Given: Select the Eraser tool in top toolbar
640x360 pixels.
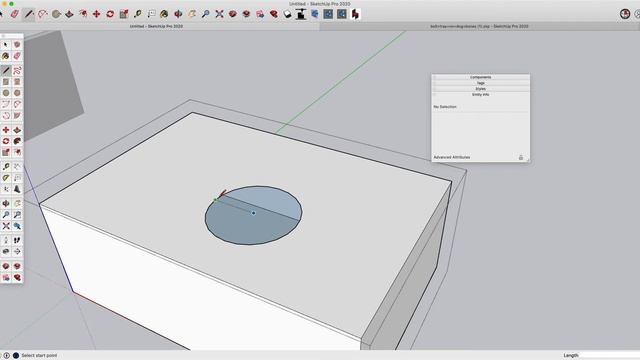Looking at the screenshot, I should click(15, 14).
